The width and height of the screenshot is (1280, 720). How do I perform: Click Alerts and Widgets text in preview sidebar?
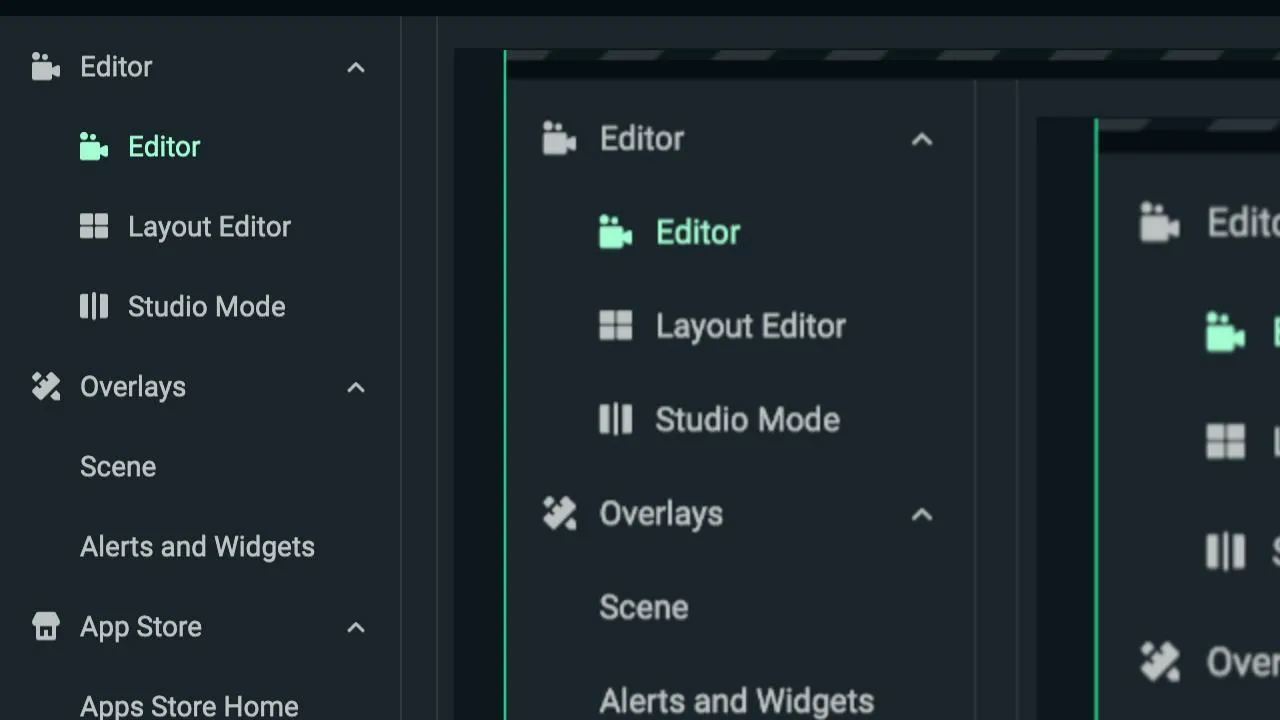(736, 701)
